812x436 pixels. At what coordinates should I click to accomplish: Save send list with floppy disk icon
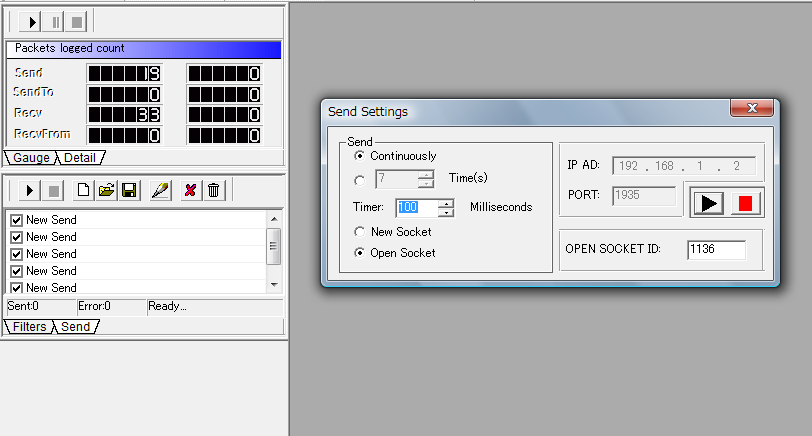(128, 190)
